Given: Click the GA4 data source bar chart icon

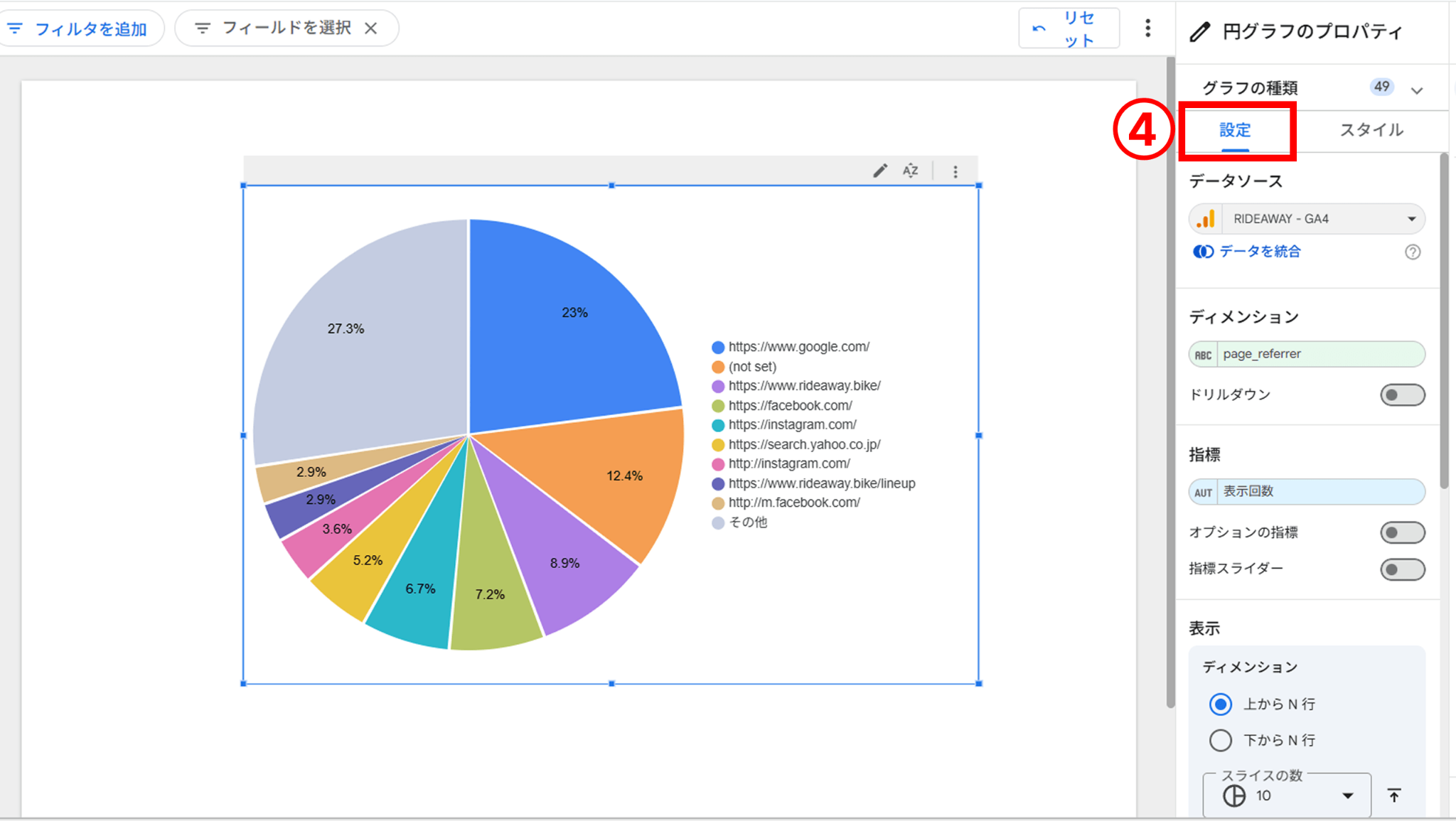Looking at the screenshot, I should (1206, 219).
